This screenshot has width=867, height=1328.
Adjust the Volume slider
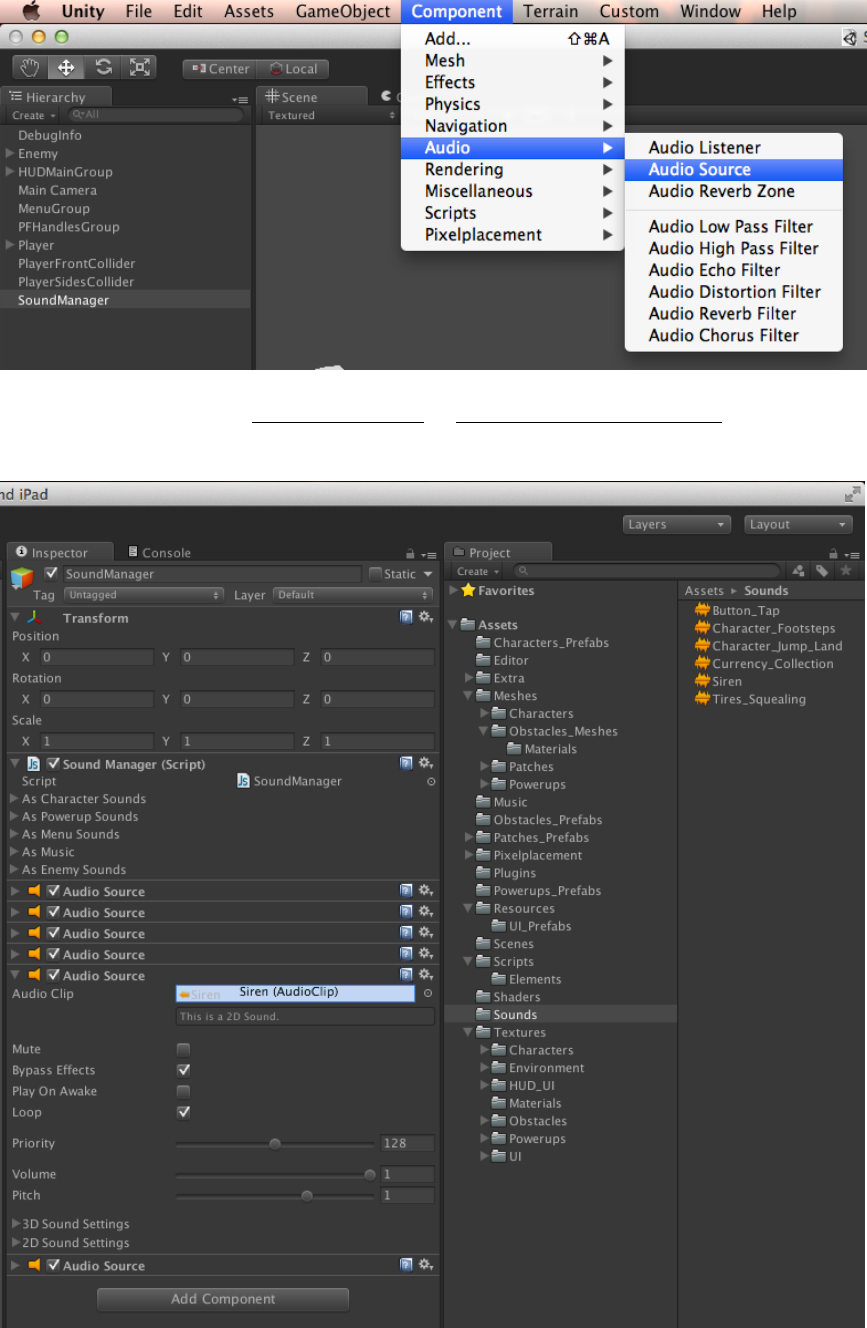coord(275,1175)
